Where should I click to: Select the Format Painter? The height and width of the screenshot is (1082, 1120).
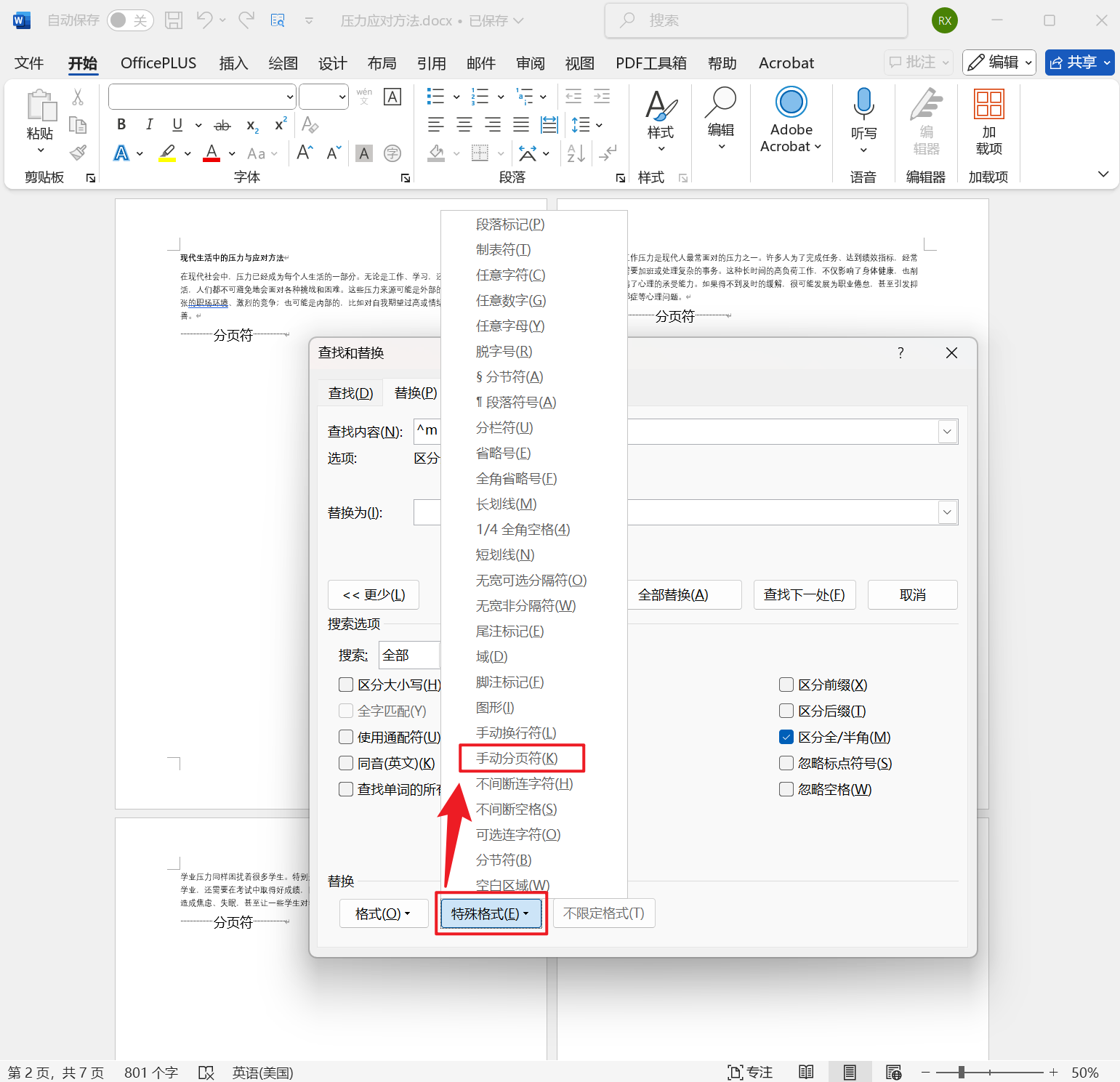tap(78, 153)
